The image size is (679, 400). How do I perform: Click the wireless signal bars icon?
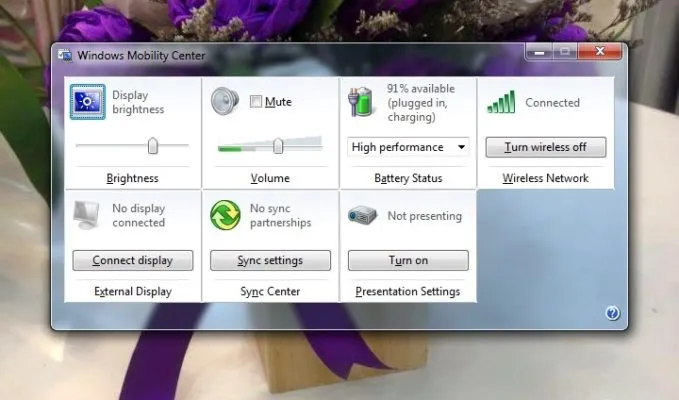[x=501, y=102]
